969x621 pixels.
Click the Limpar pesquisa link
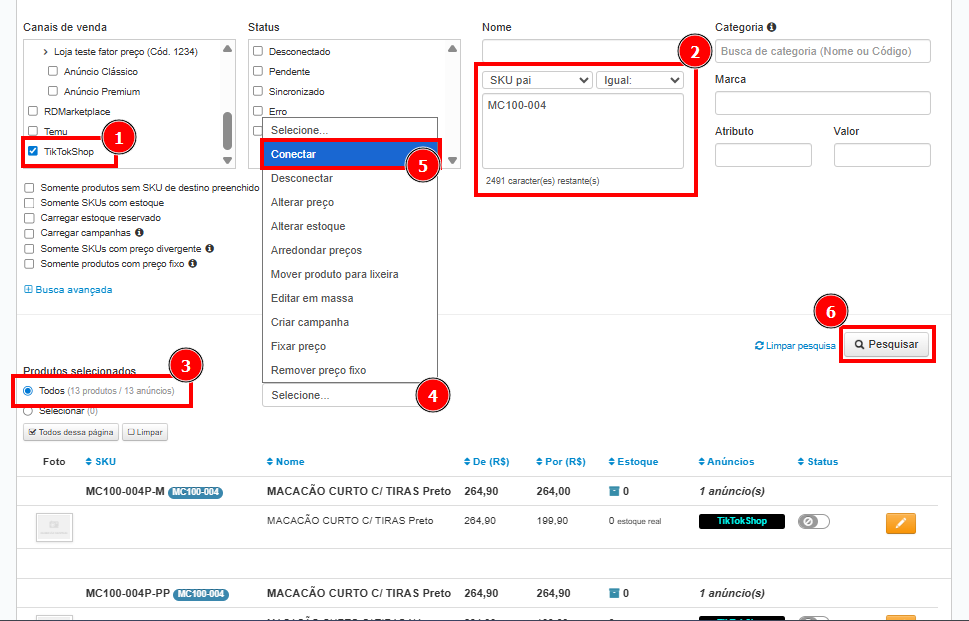(795, 346)
